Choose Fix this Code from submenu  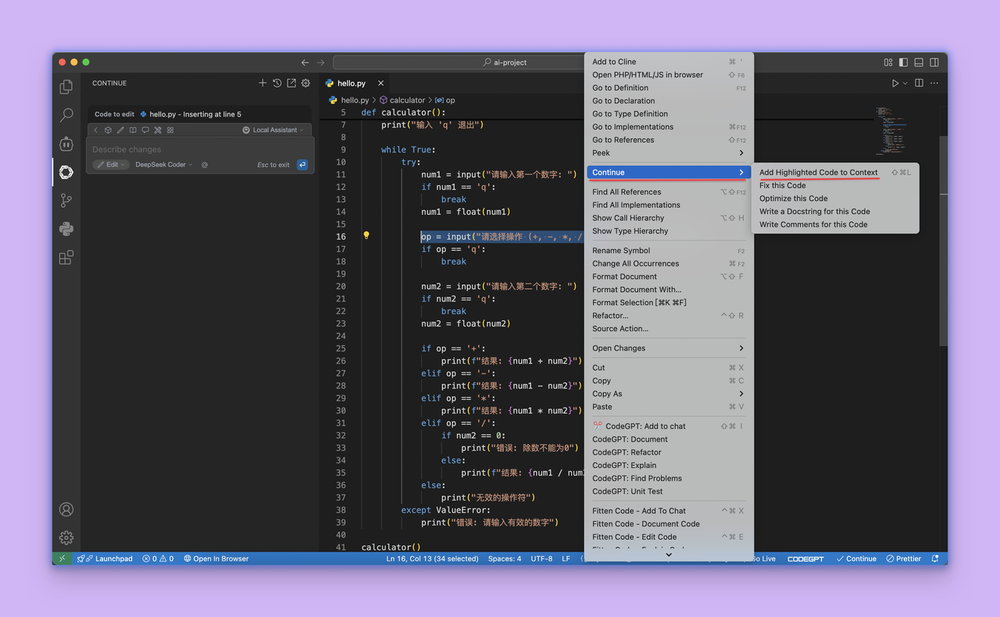pyautogui.click(x=782, y=185)
